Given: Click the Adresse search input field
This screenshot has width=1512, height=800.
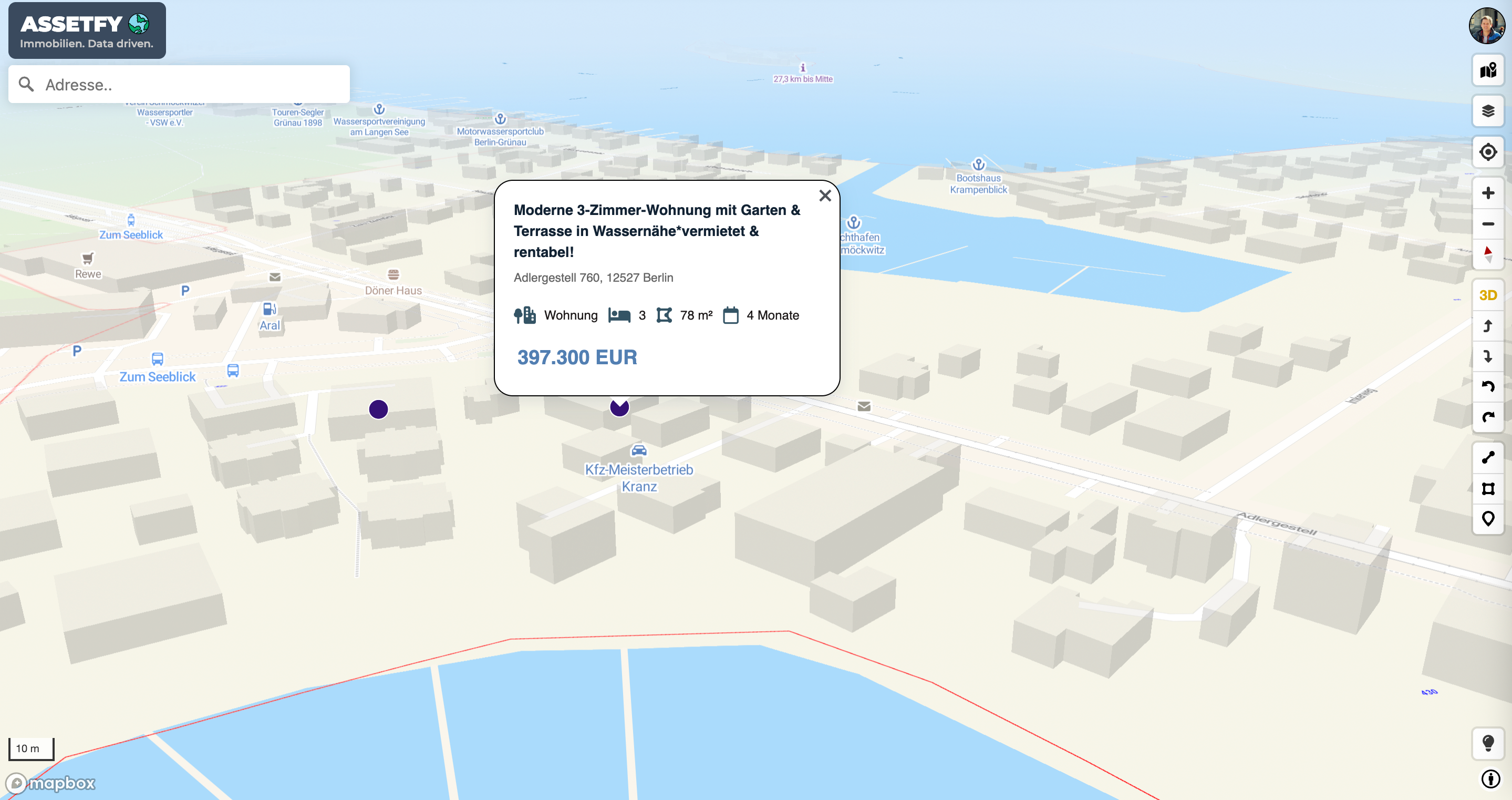Looking at the screenshot, I should 176,84.
